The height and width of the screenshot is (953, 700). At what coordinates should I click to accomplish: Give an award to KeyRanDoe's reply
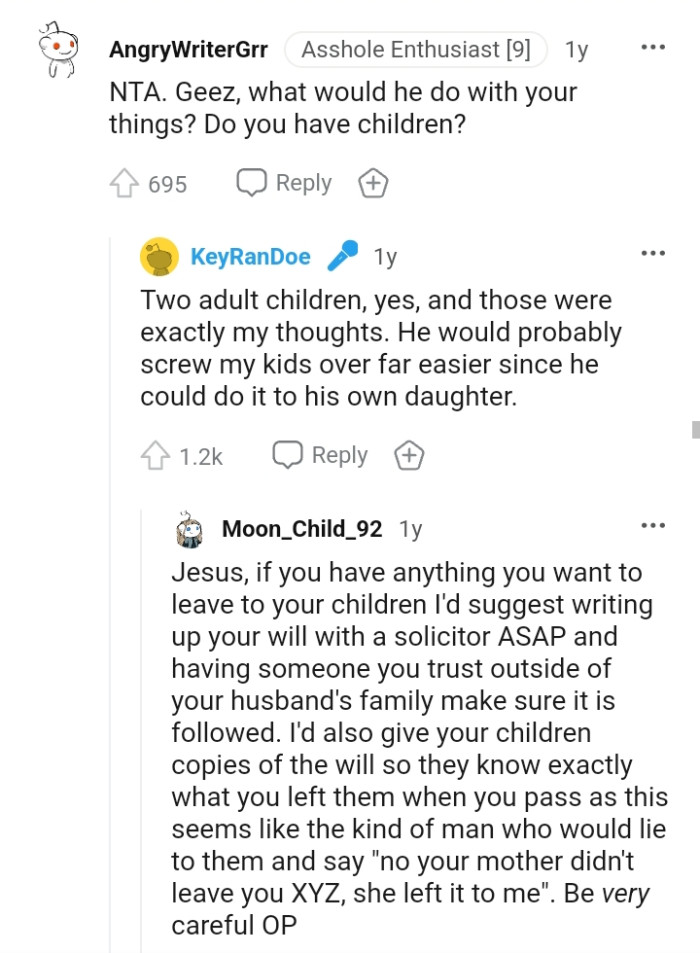[x=409, y=455]
